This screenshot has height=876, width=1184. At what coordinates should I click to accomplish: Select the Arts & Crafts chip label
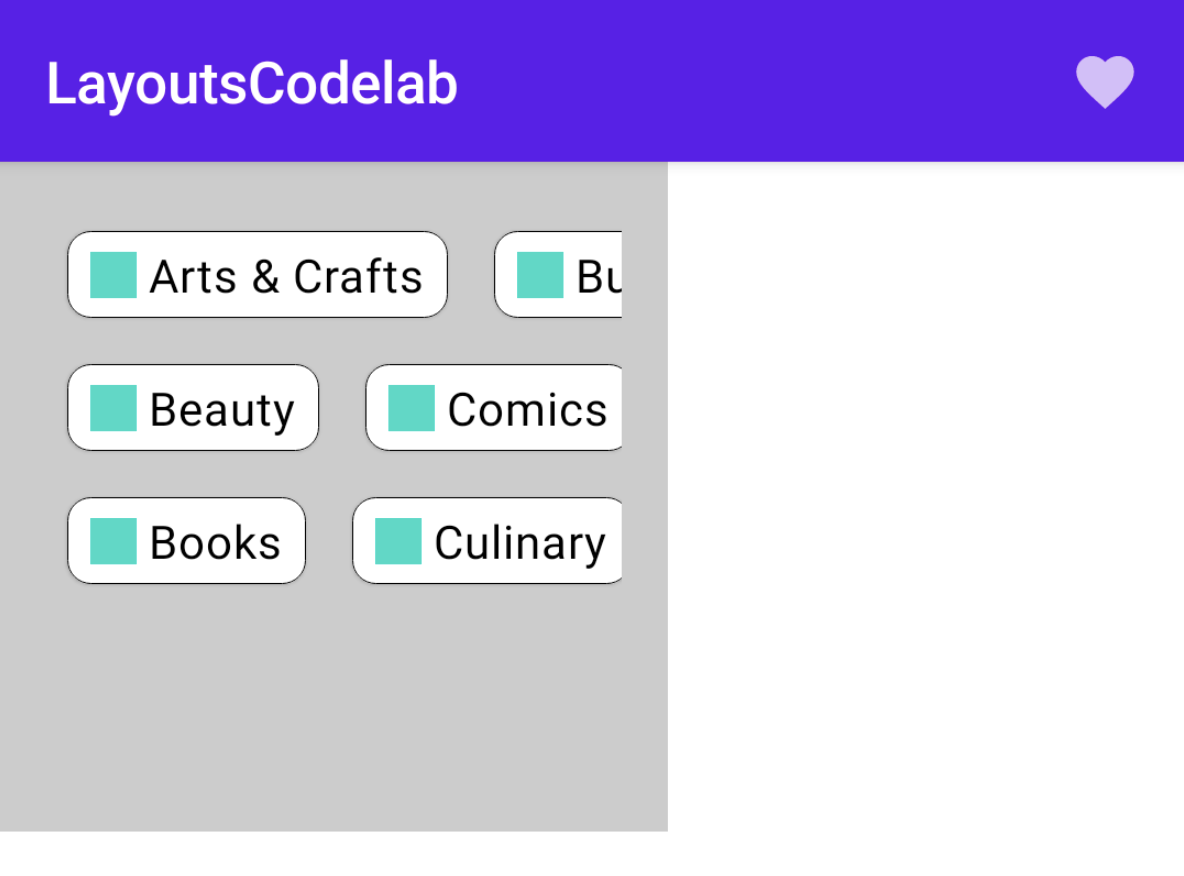pyautogui.click(x=286, y=276)
